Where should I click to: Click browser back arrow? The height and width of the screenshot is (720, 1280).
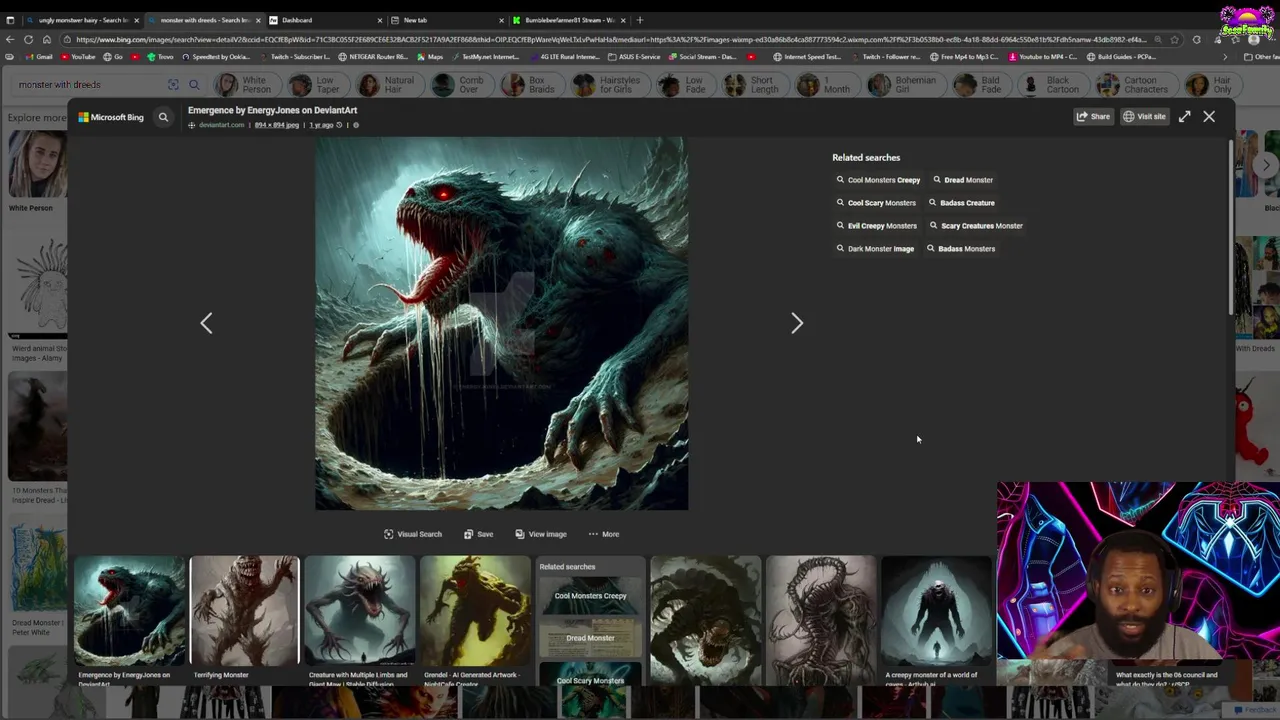click(10, 39)
